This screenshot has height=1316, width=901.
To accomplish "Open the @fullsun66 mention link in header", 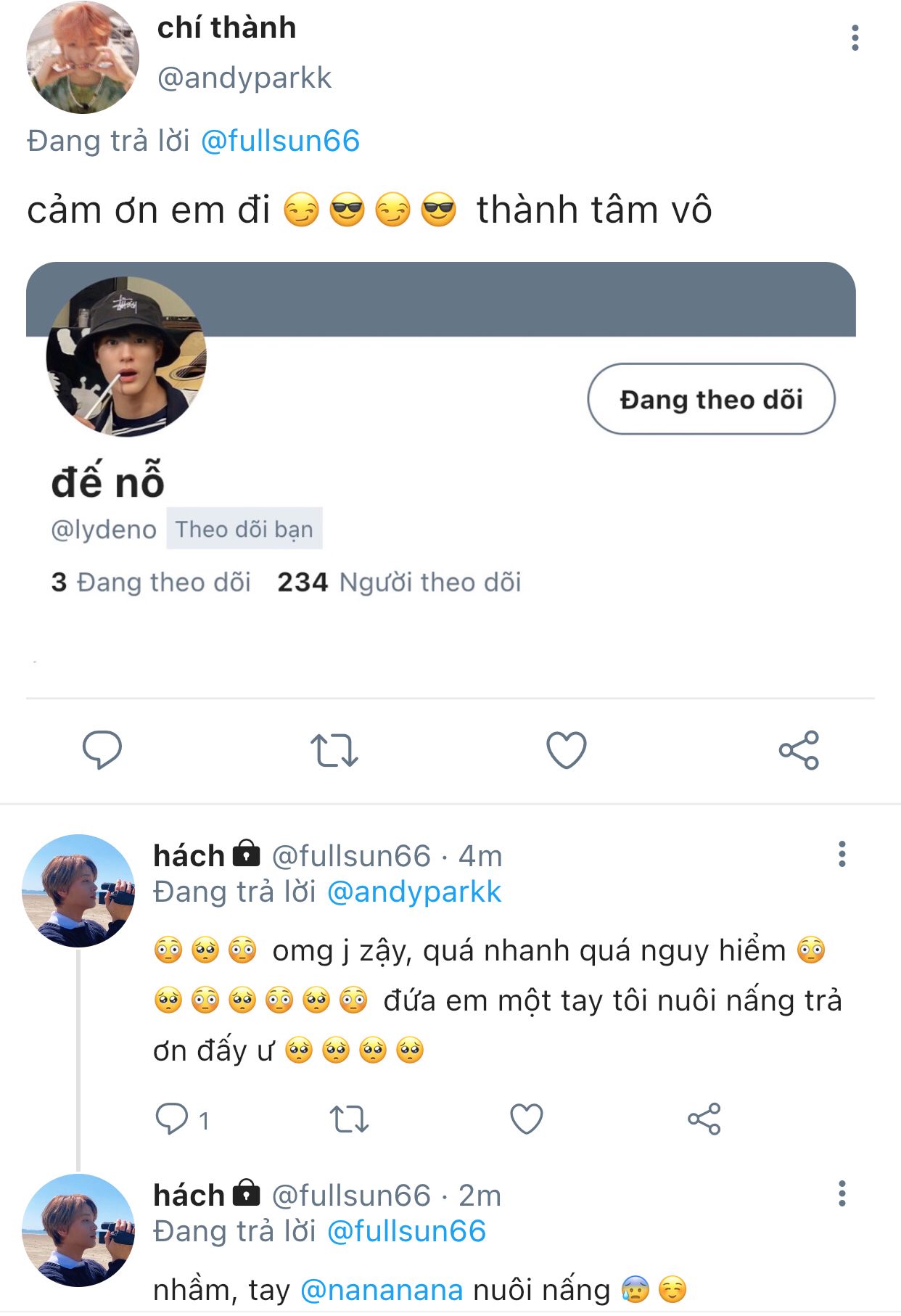I will pos(280,141).
